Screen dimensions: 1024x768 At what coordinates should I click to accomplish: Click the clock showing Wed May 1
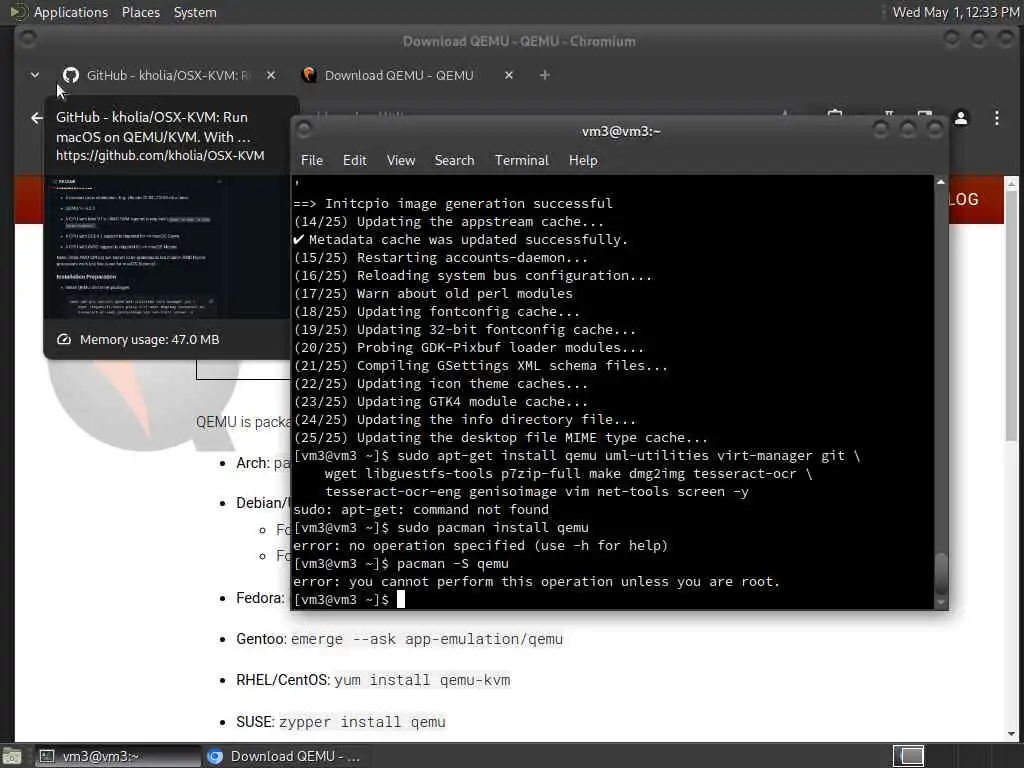click(955, 12)
